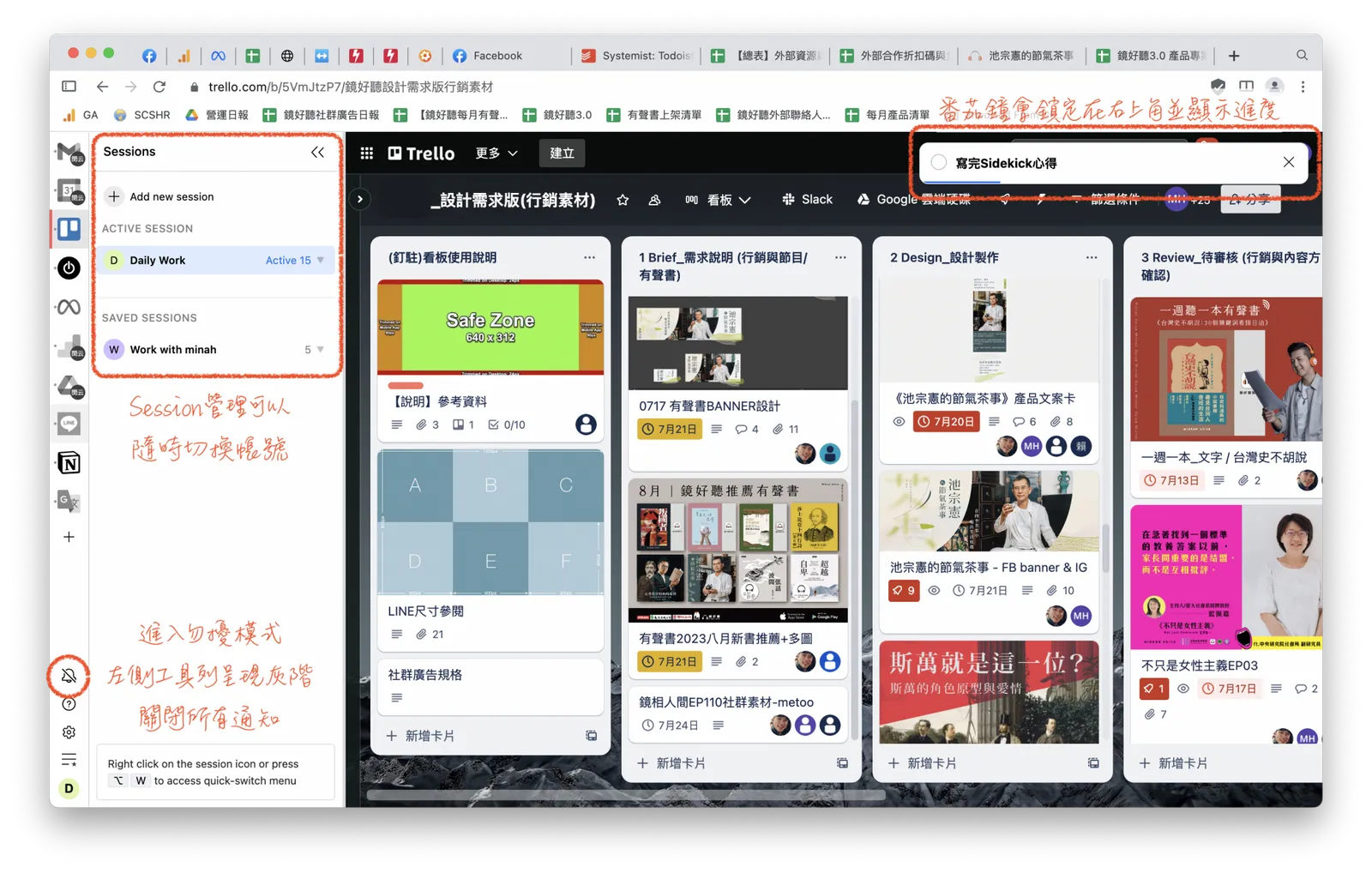Expand the Daily Work session dropdown

321,260
